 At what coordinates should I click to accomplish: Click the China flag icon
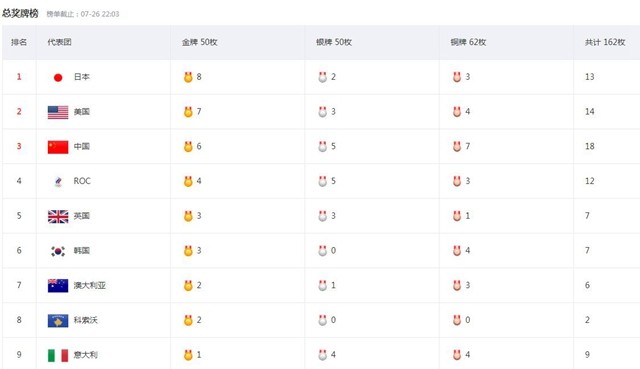(58, 147)
